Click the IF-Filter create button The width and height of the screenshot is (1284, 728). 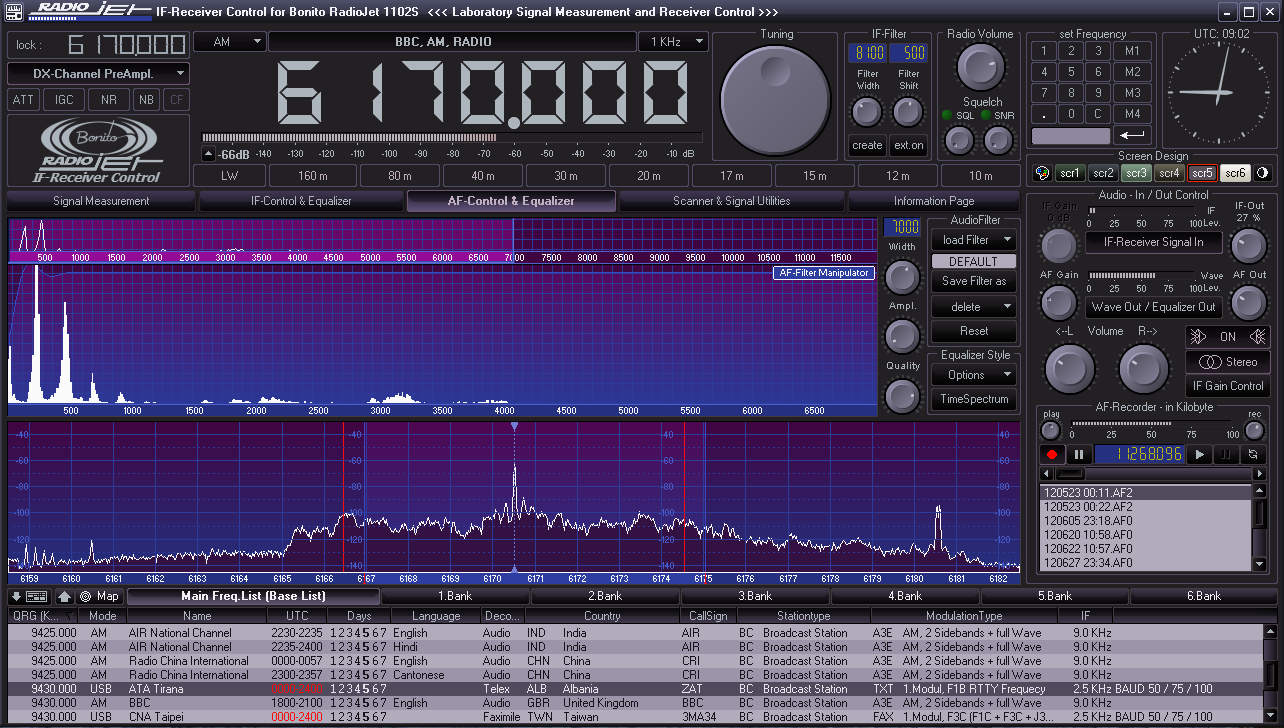tap(867, 145)
